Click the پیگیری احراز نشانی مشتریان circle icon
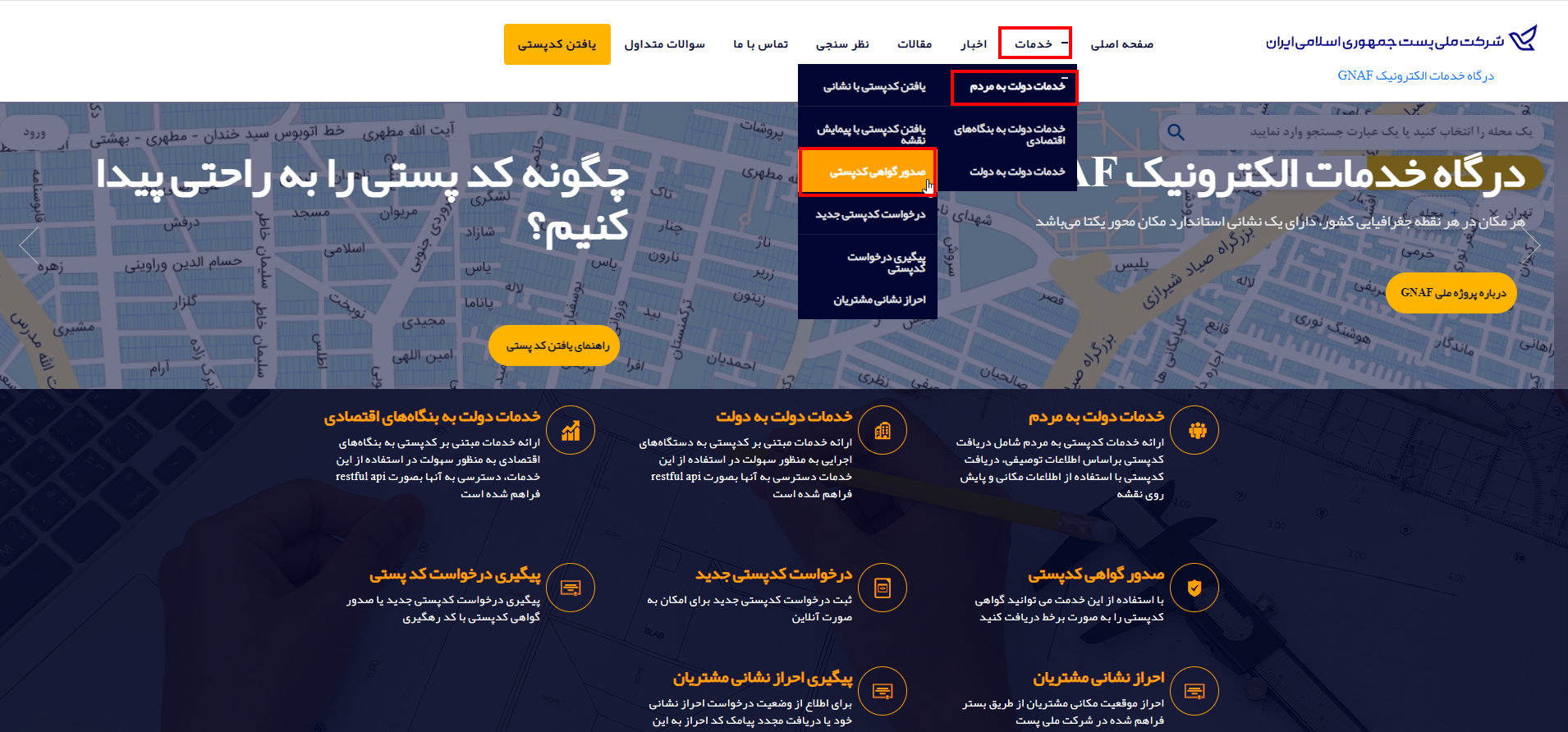 coord(883,691)
